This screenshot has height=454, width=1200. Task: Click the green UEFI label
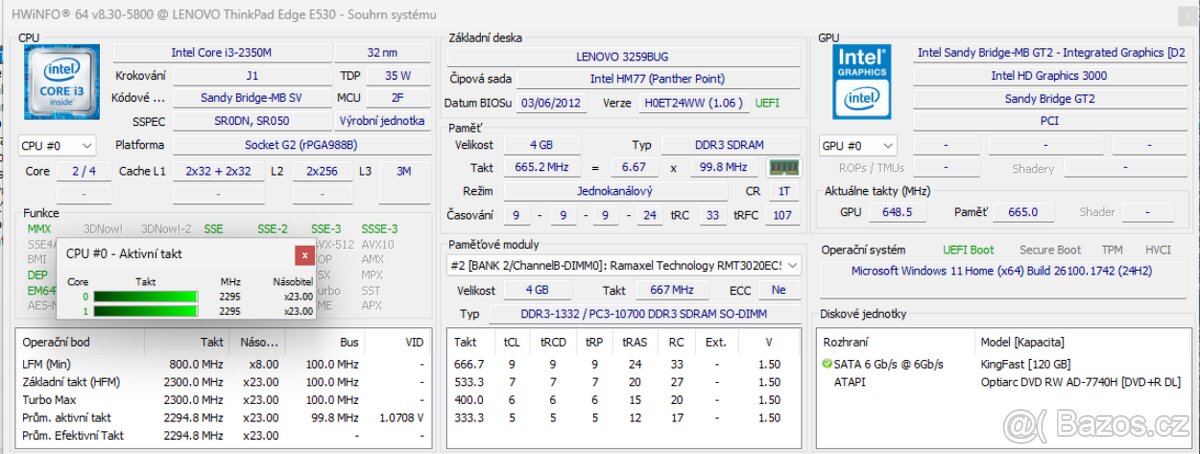(x=767, y=102)
